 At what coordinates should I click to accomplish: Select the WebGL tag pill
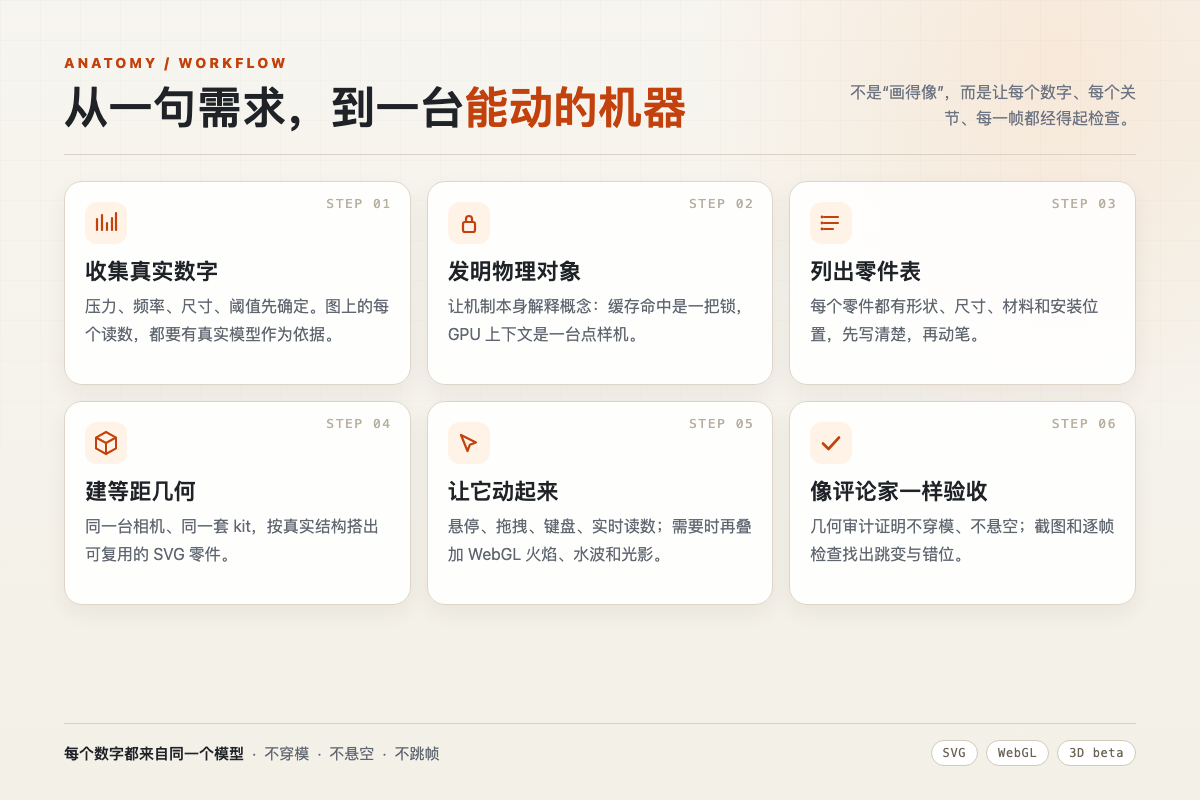[1017, 753]
